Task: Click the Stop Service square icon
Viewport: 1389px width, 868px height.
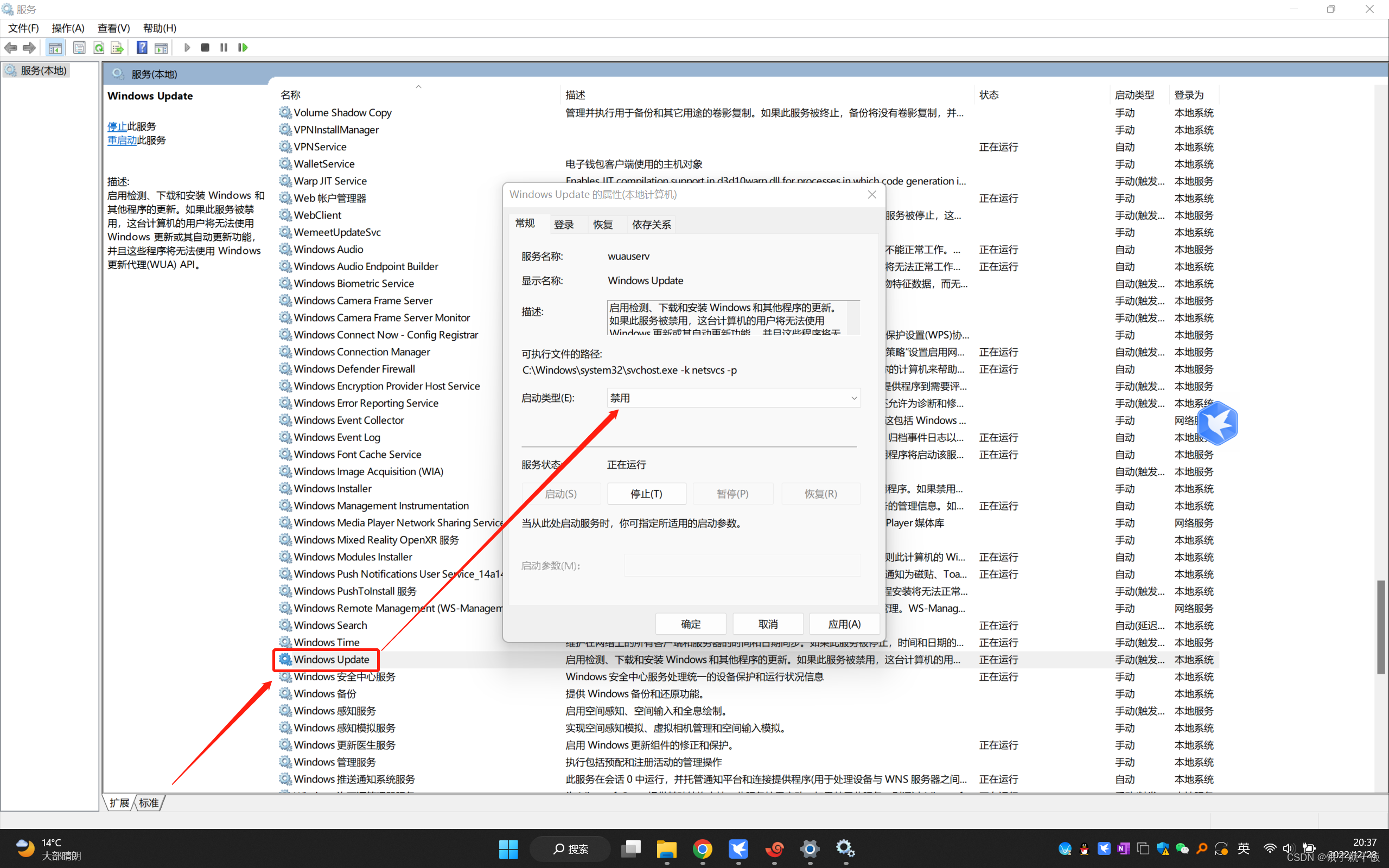Action: [x=205, y=48]
